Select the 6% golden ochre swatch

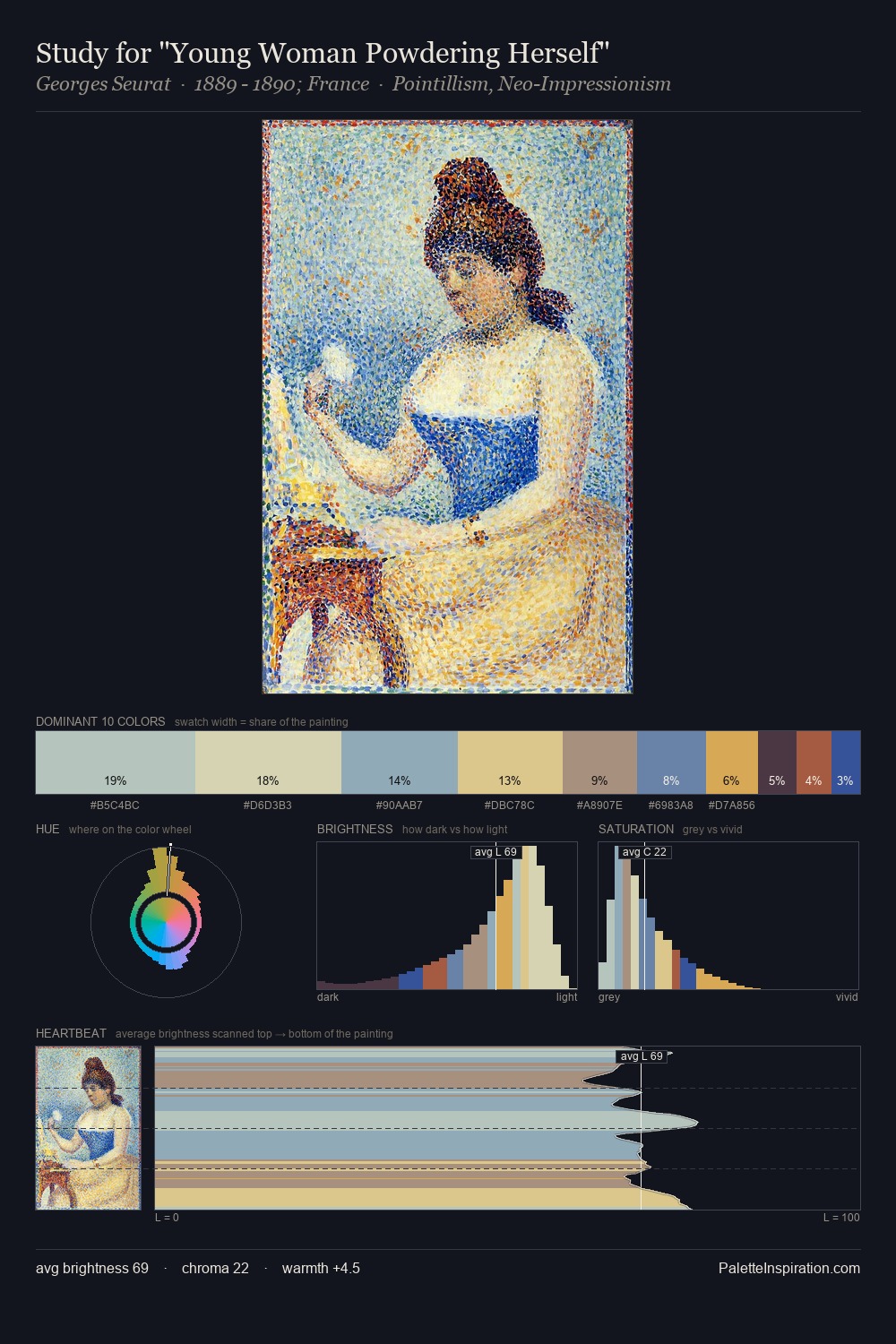coord(732,762)
